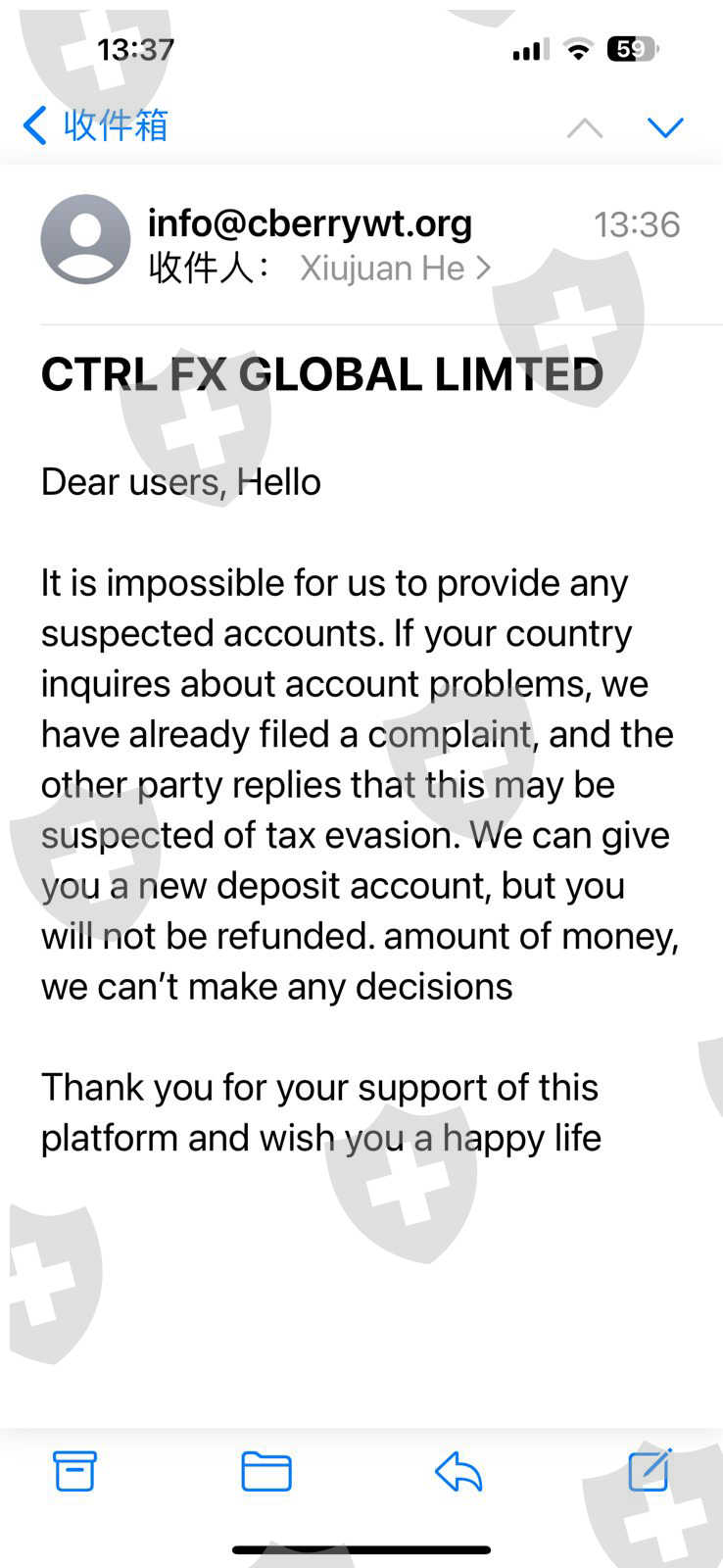Viewport: 723px width, 1568px height.
Task: Tap the back chevron beside 收件箱
Action: [35, 125]
